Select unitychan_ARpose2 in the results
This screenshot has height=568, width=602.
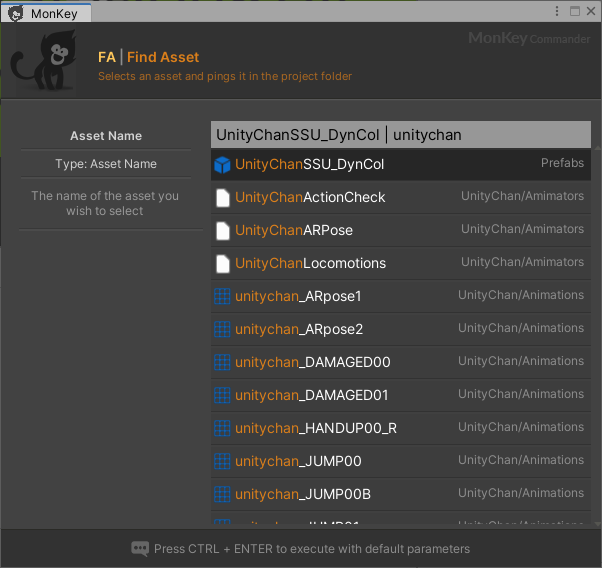(x=401, y=330)
